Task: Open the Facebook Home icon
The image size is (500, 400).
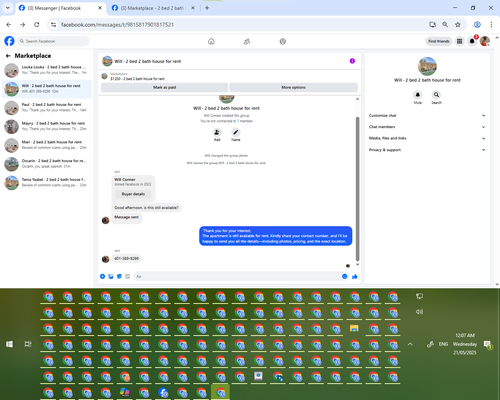Action: [211, 41]
